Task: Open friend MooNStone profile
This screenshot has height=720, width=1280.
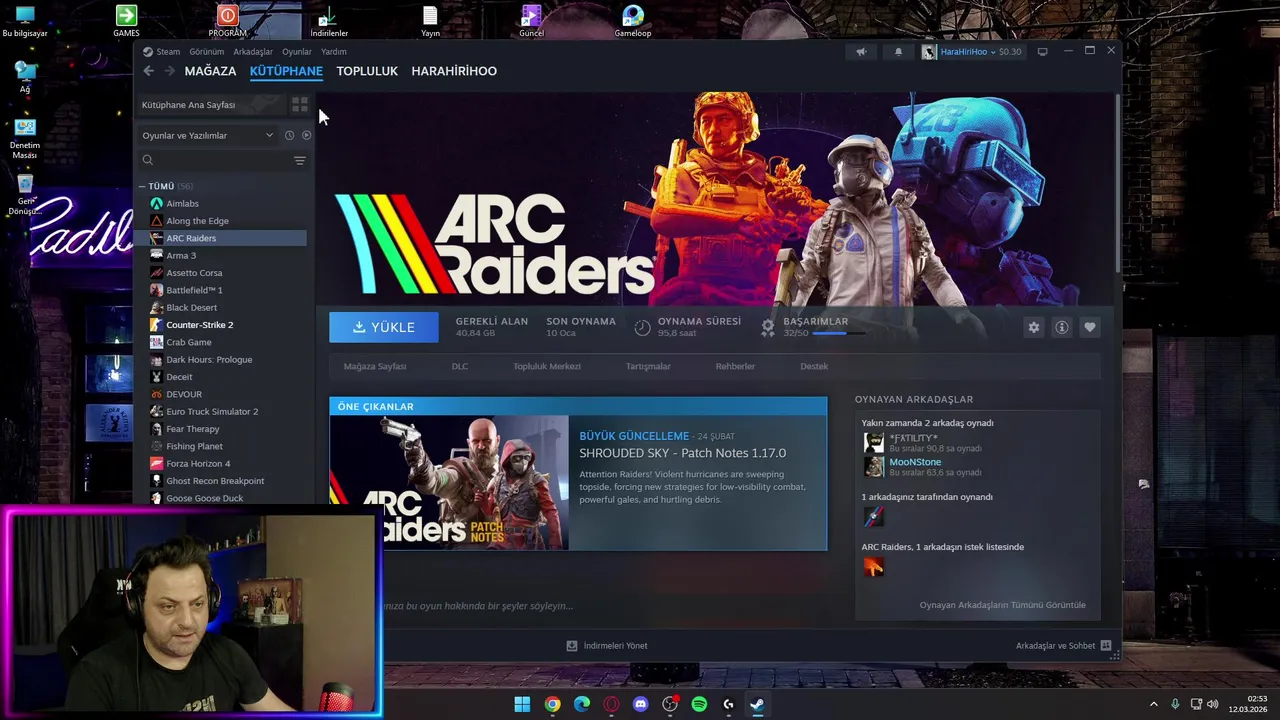Action: click(915, 462)
